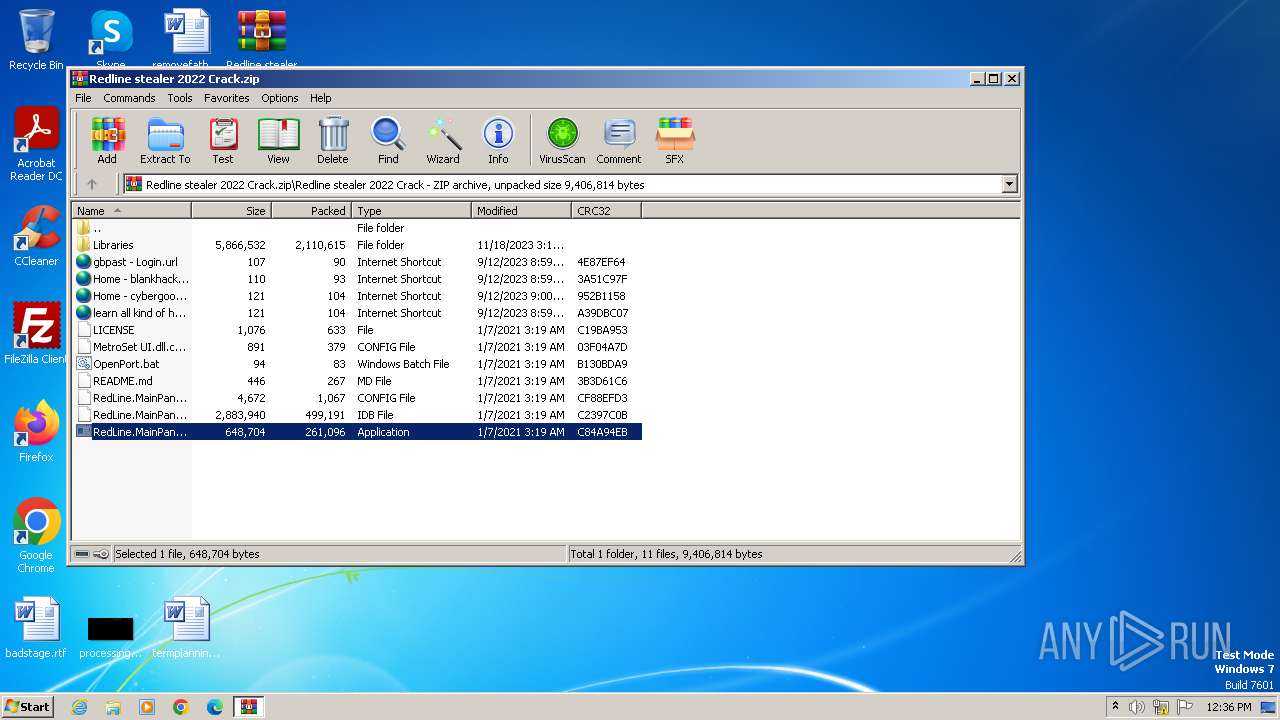The height and width of the screenshot is (720, 1280).
Task: Open CCleaner desktop shortcut
Action: (x=36, y=237)
